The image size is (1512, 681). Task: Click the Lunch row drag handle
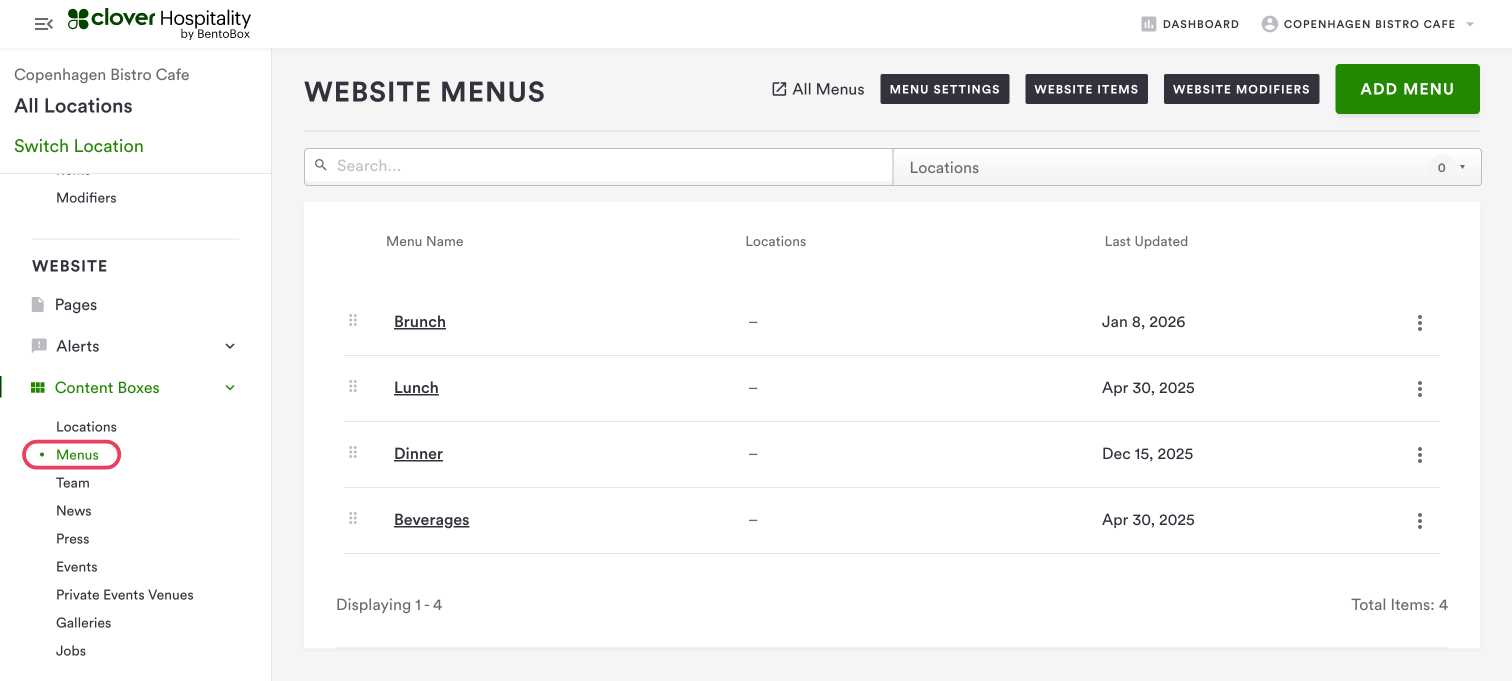[353, 387]
